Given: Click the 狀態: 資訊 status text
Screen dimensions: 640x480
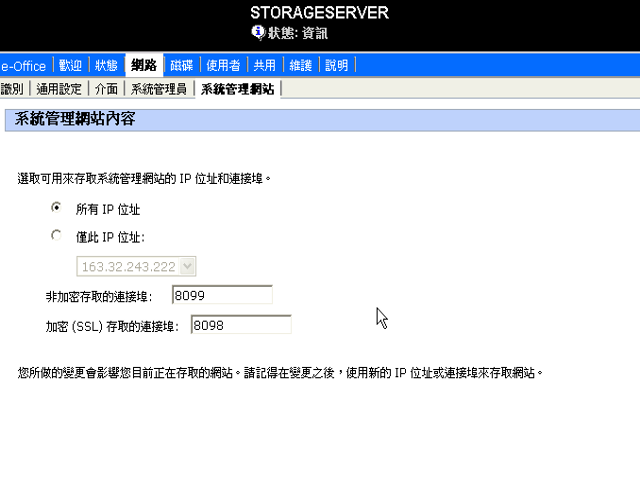Looking at the screenshot, I should [x=298, y=33].
